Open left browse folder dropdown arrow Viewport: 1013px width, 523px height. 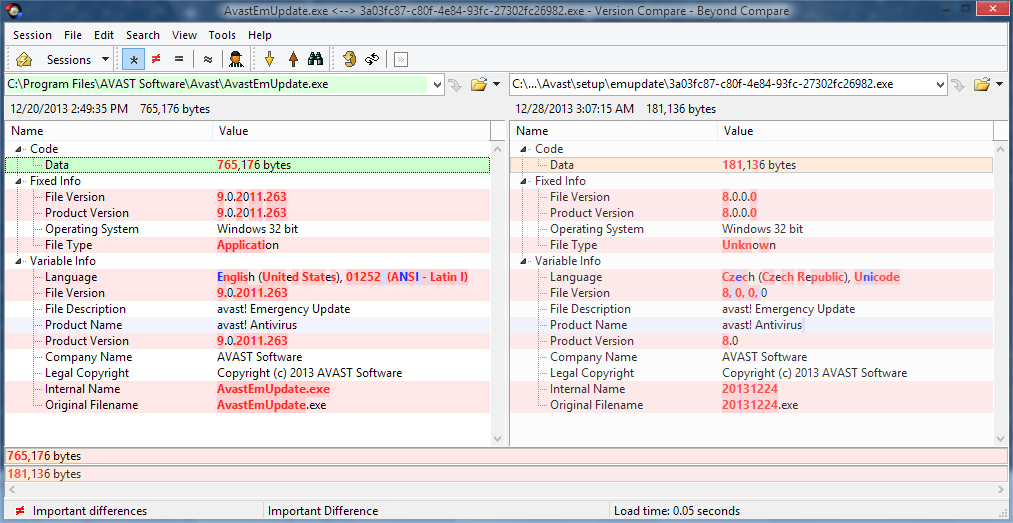pyautogui.click(x=496, y=84)
